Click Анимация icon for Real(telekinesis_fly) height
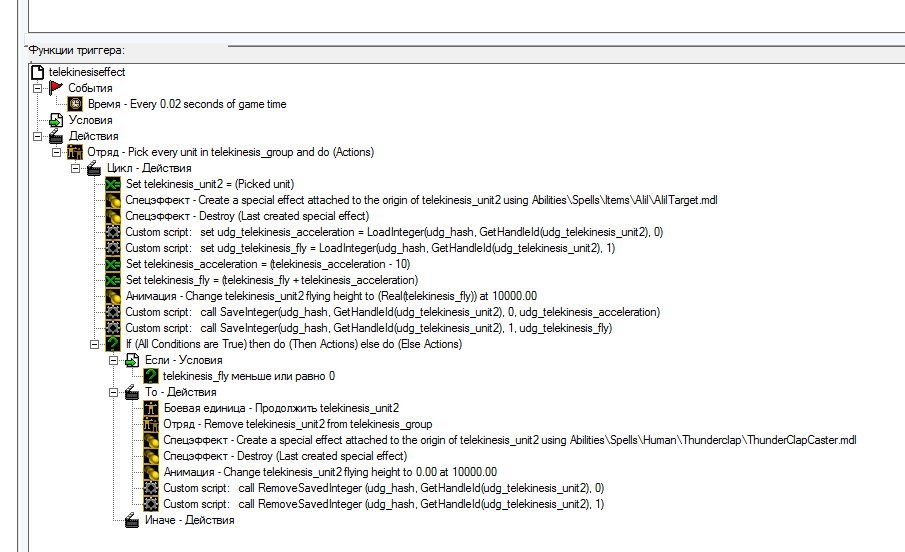The width and height of the screenshot is (905, 552). click(113, 296)
